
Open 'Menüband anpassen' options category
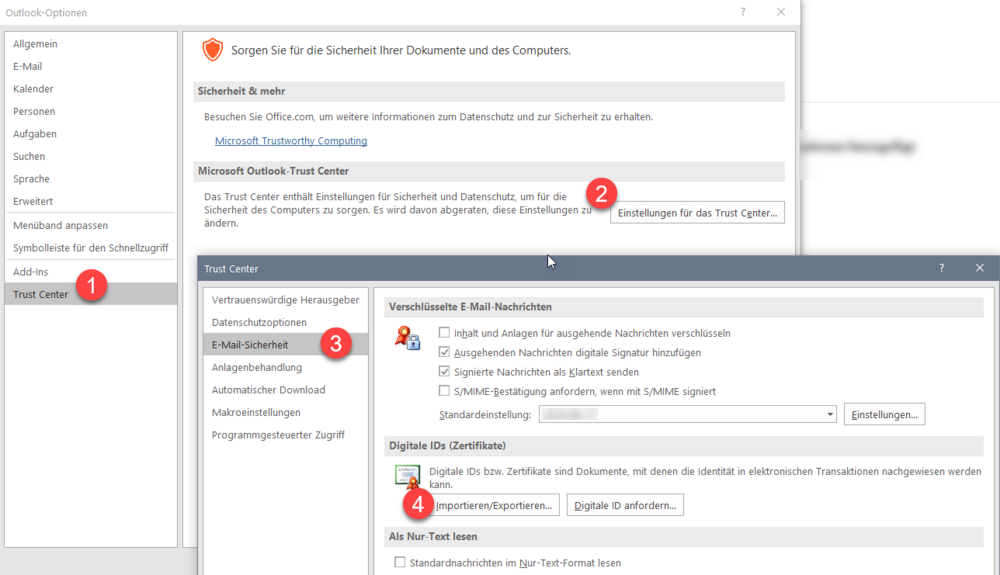[x=60, y=225]
